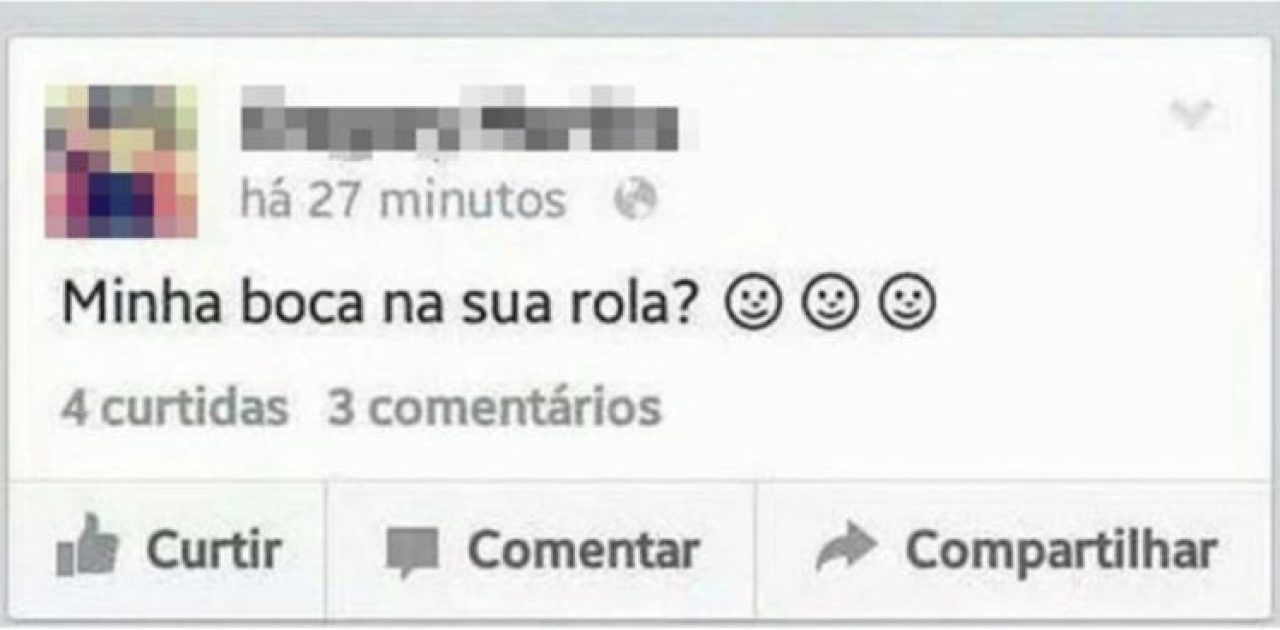Viewport: 1280px width, 630px height.
Task: Click the word 'comentários' in the counter
Action: [517, 408]
